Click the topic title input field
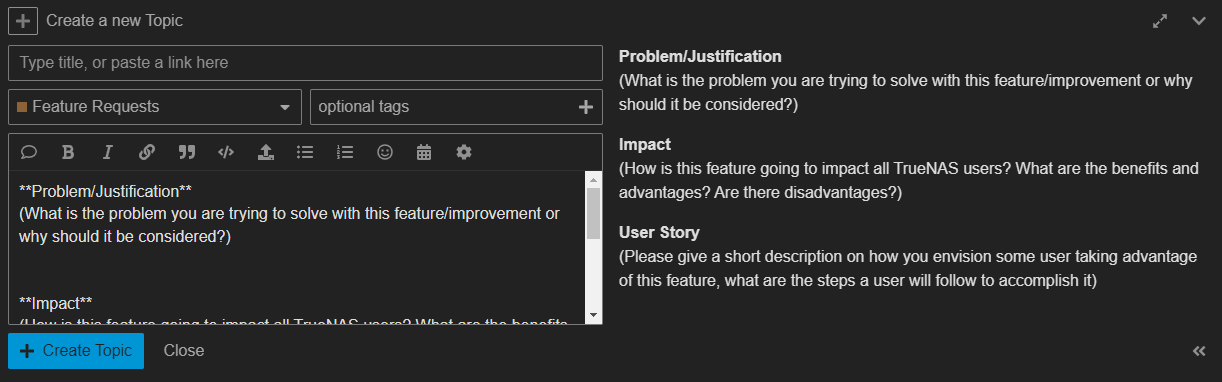Image resolution: width=1222 pixels, height=382 pixels. tap(305, 62)
